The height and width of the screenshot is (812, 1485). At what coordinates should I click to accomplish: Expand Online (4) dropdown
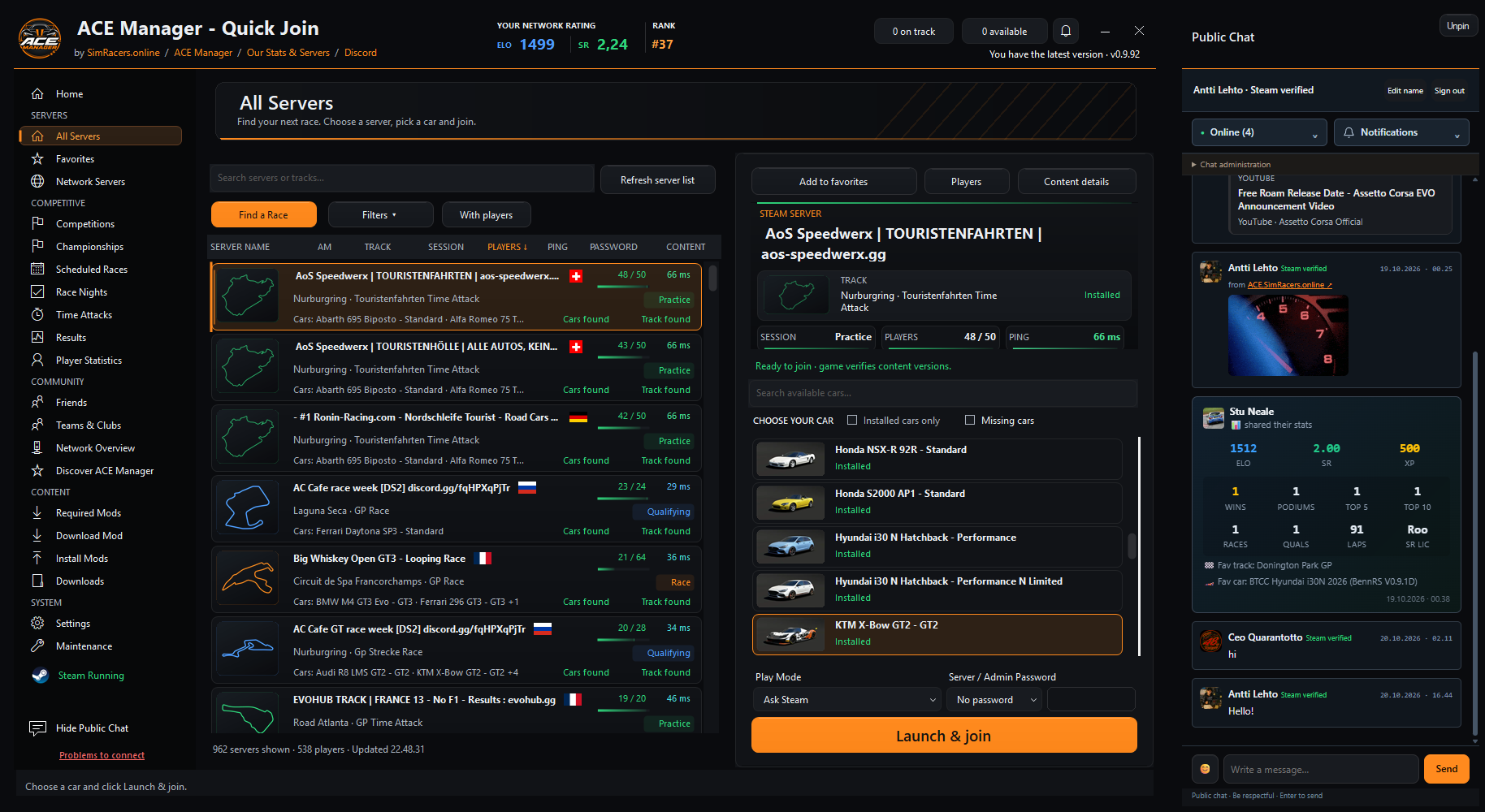(x=1259, y=132)
